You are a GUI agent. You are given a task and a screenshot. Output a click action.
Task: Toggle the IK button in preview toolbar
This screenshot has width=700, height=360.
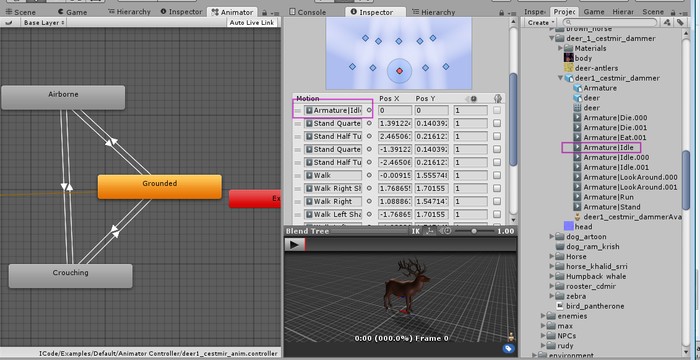click(416, 231)
